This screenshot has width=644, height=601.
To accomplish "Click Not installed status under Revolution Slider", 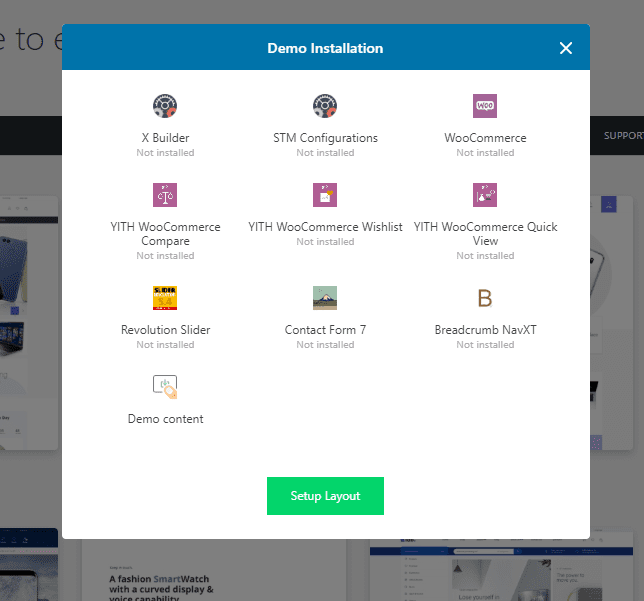I will click(165, 345).
